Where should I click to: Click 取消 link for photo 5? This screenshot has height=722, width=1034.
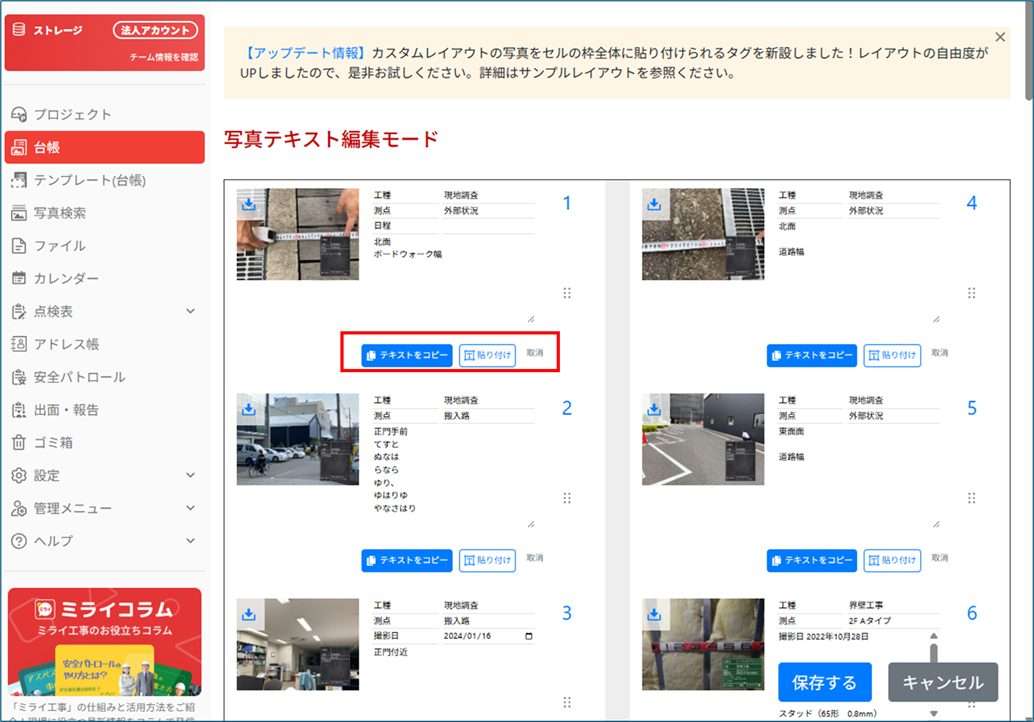coord(940,558)
